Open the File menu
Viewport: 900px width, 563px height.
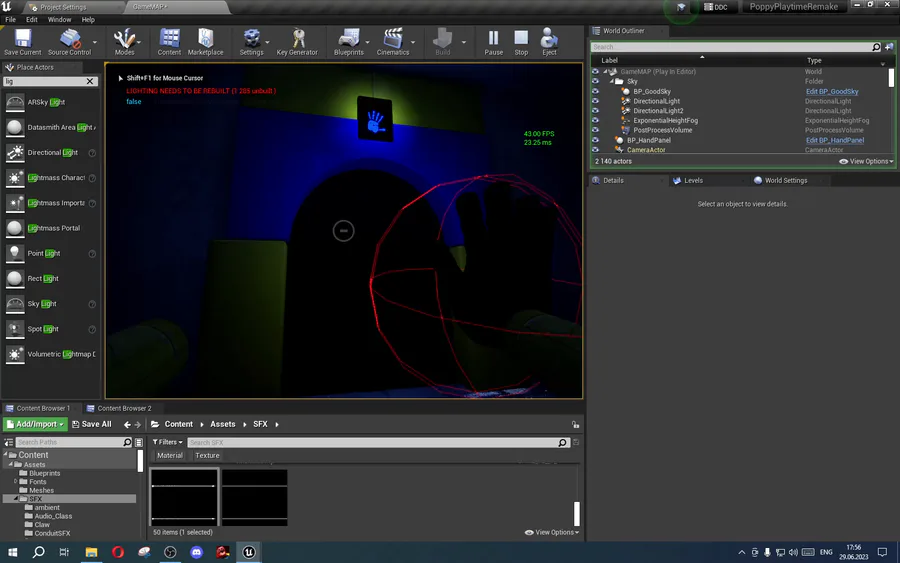click(x=10, y=20)
